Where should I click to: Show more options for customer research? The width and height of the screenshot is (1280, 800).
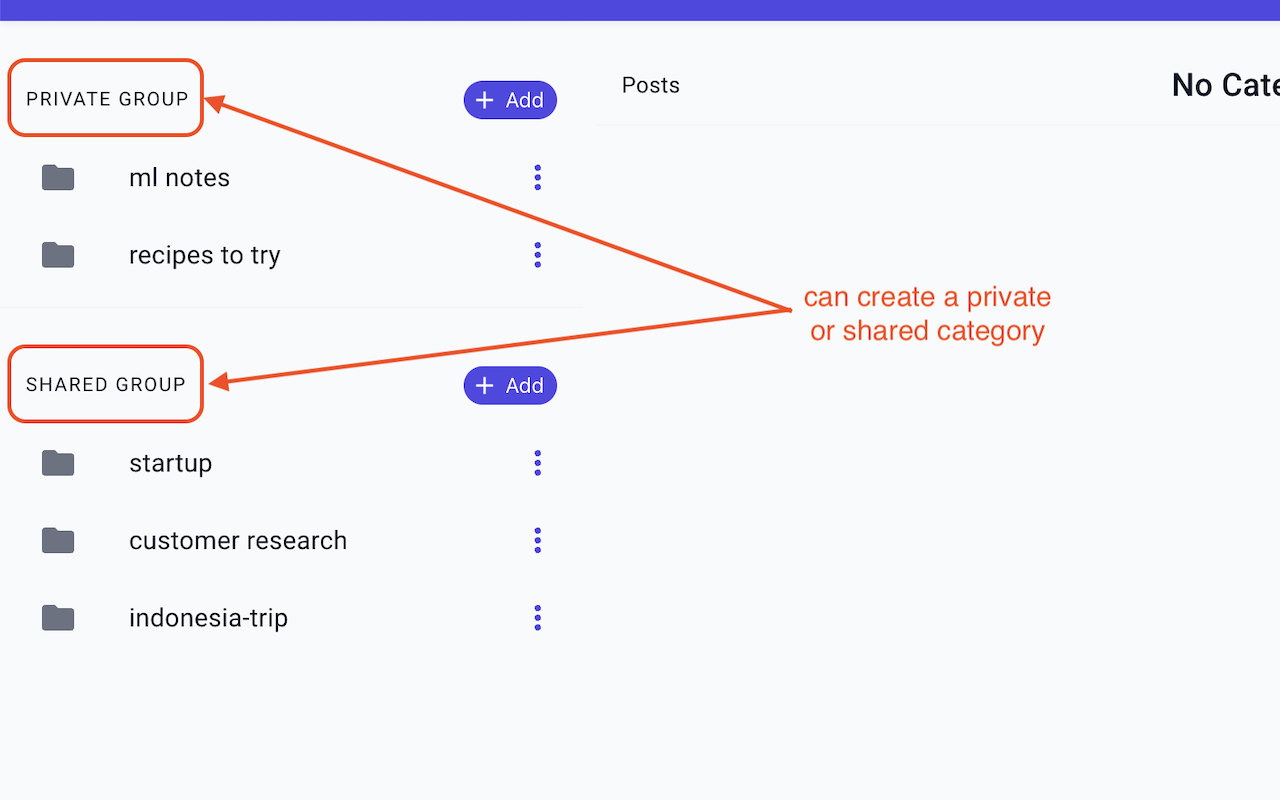(538, 541)
